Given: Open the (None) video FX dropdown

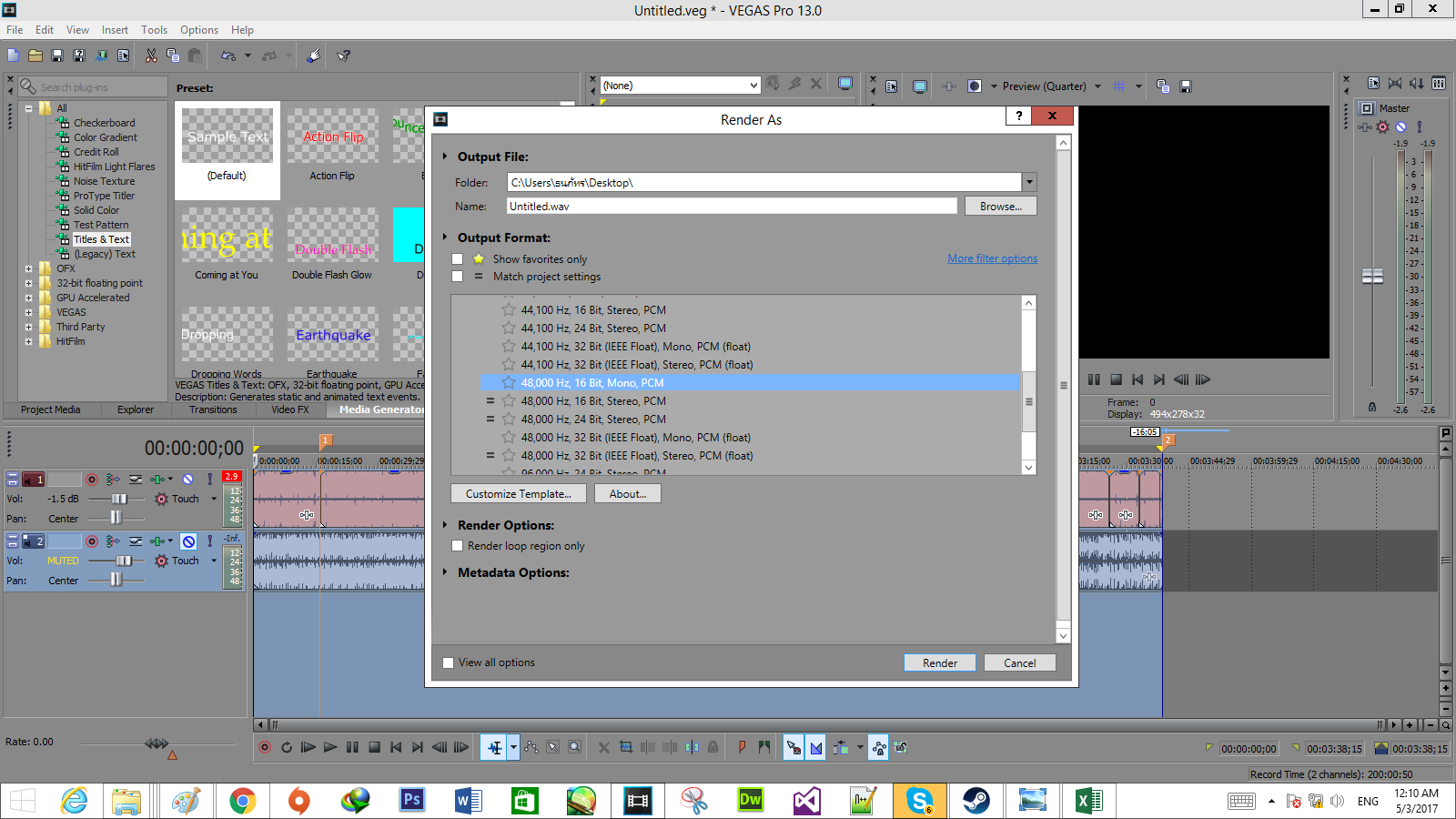Looking at the screenshot, I should 753,86.
